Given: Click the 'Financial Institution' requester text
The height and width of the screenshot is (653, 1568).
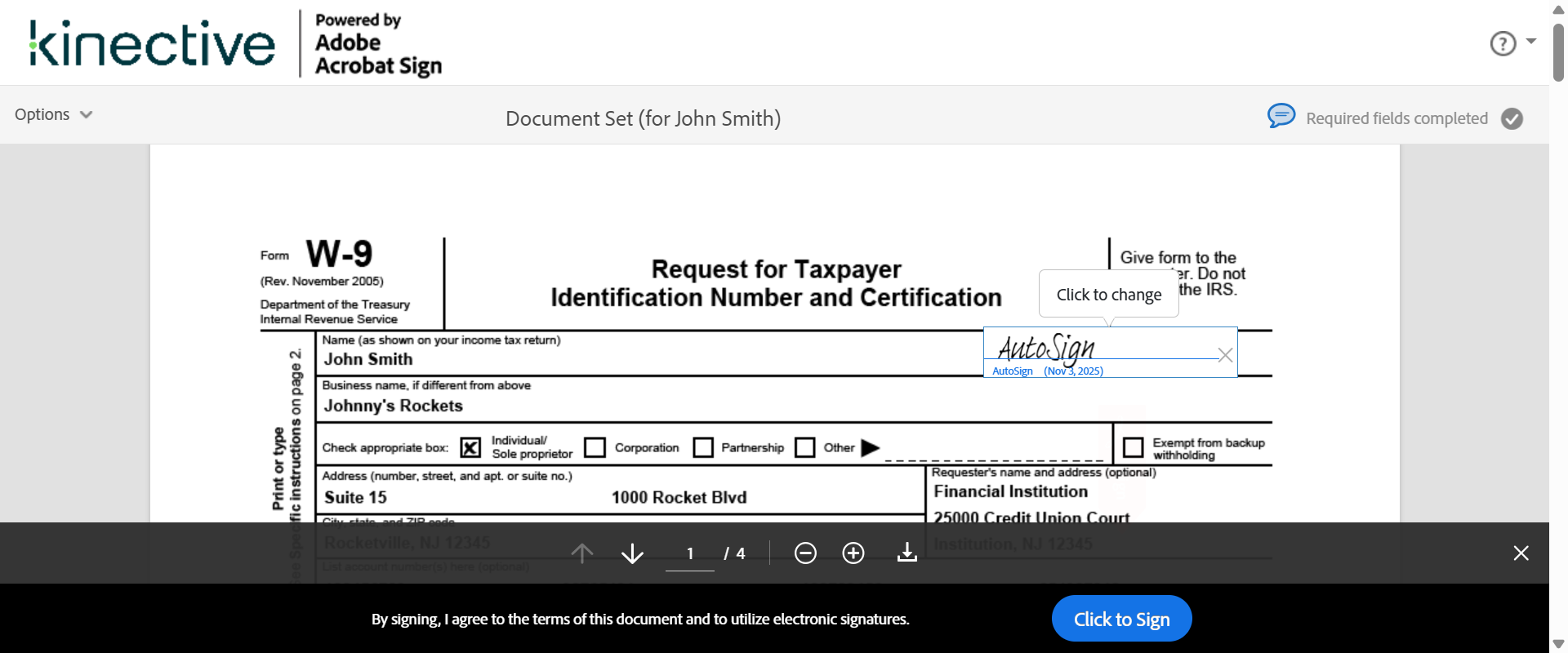Looking at the screenshot, I should pyautogui.click(x=1011, y=491).
